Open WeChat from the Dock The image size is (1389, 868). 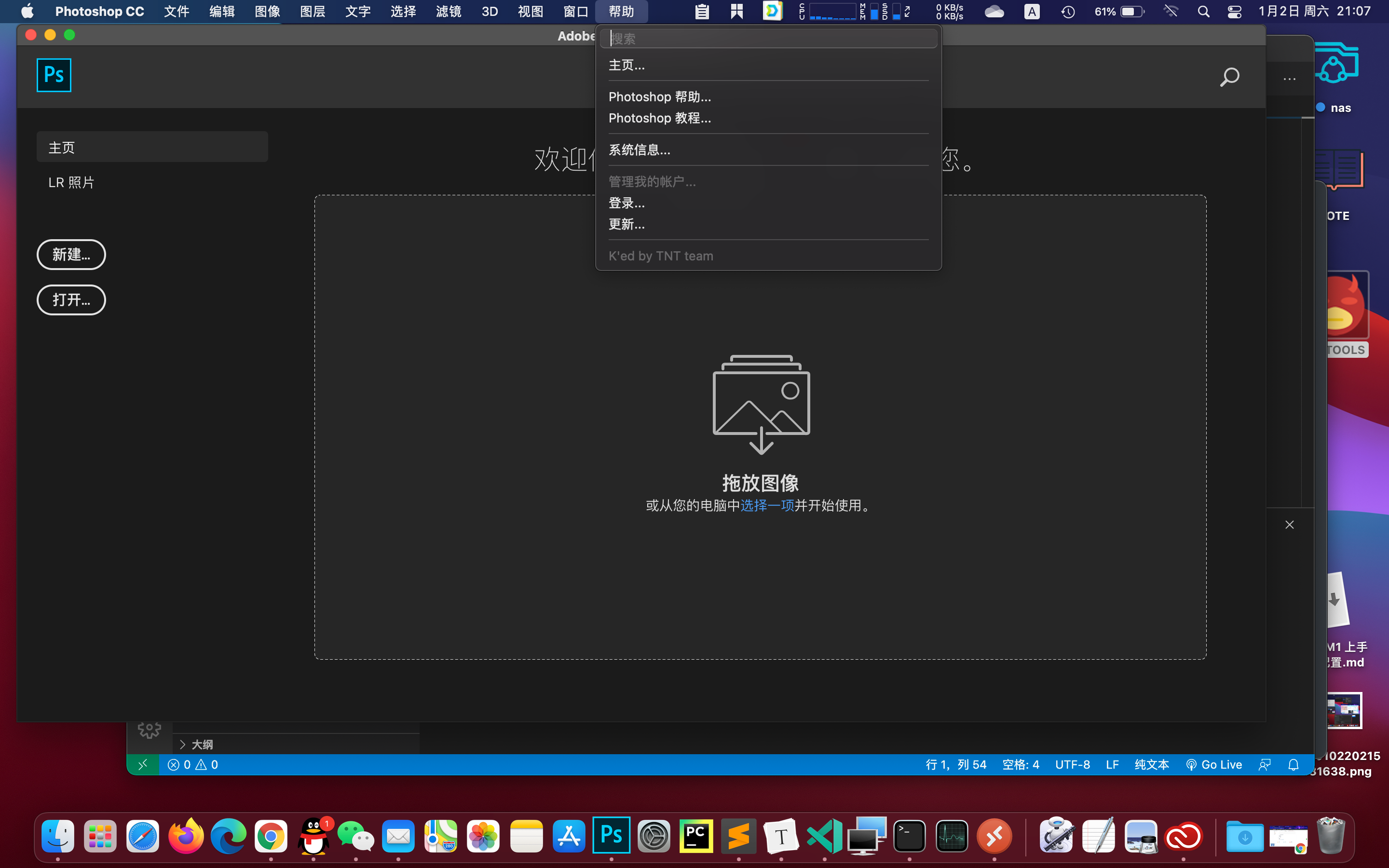[x=356, y=836]
